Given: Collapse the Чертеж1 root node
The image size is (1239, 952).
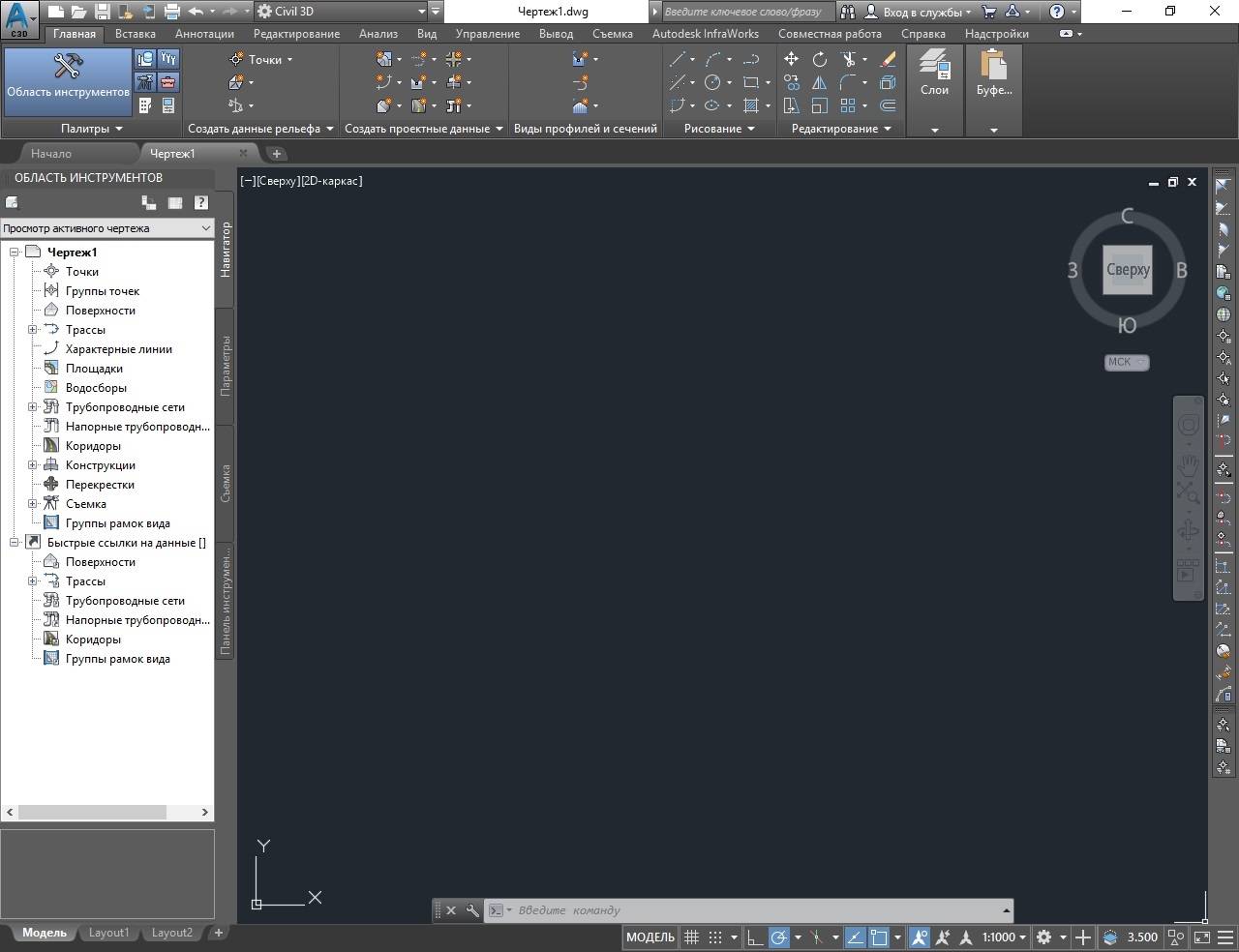Looking at the screenshot, I should tap(14, 253).
